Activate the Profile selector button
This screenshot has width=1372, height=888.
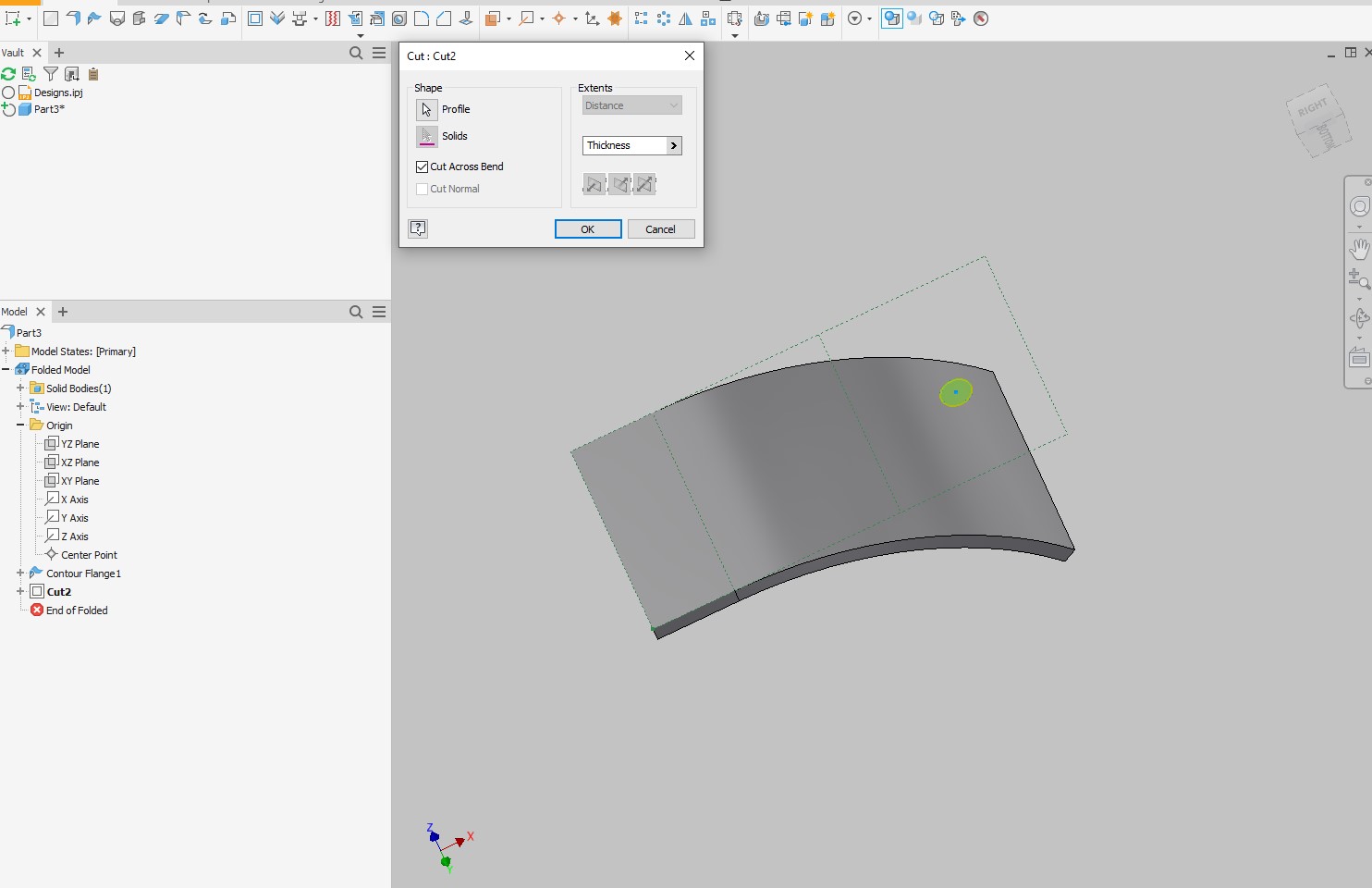pos(426,109)
